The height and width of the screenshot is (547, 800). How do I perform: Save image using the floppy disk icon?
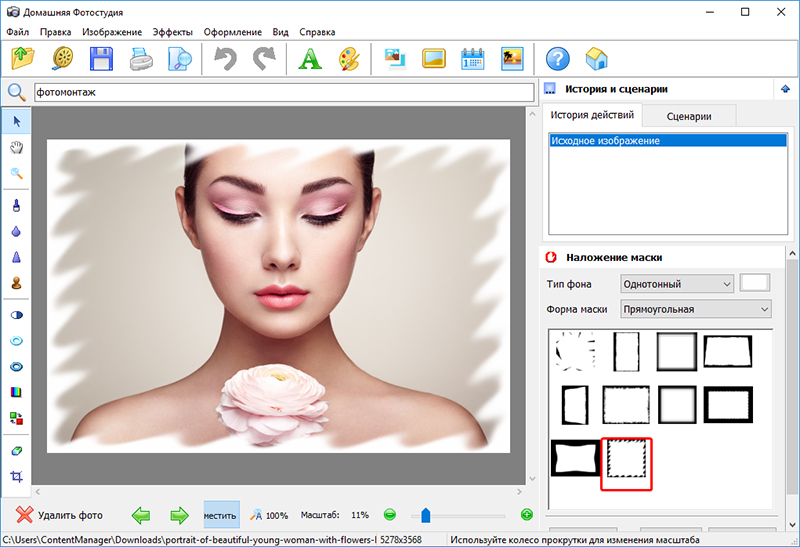(101, 59)
